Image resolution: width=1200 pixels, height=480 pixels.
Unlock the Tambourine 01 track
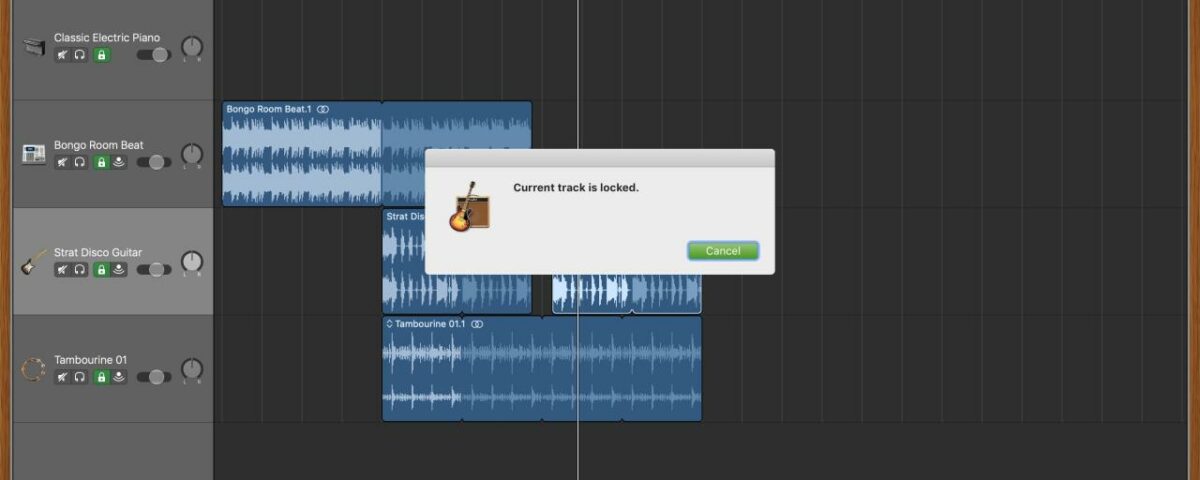(101, 377)
